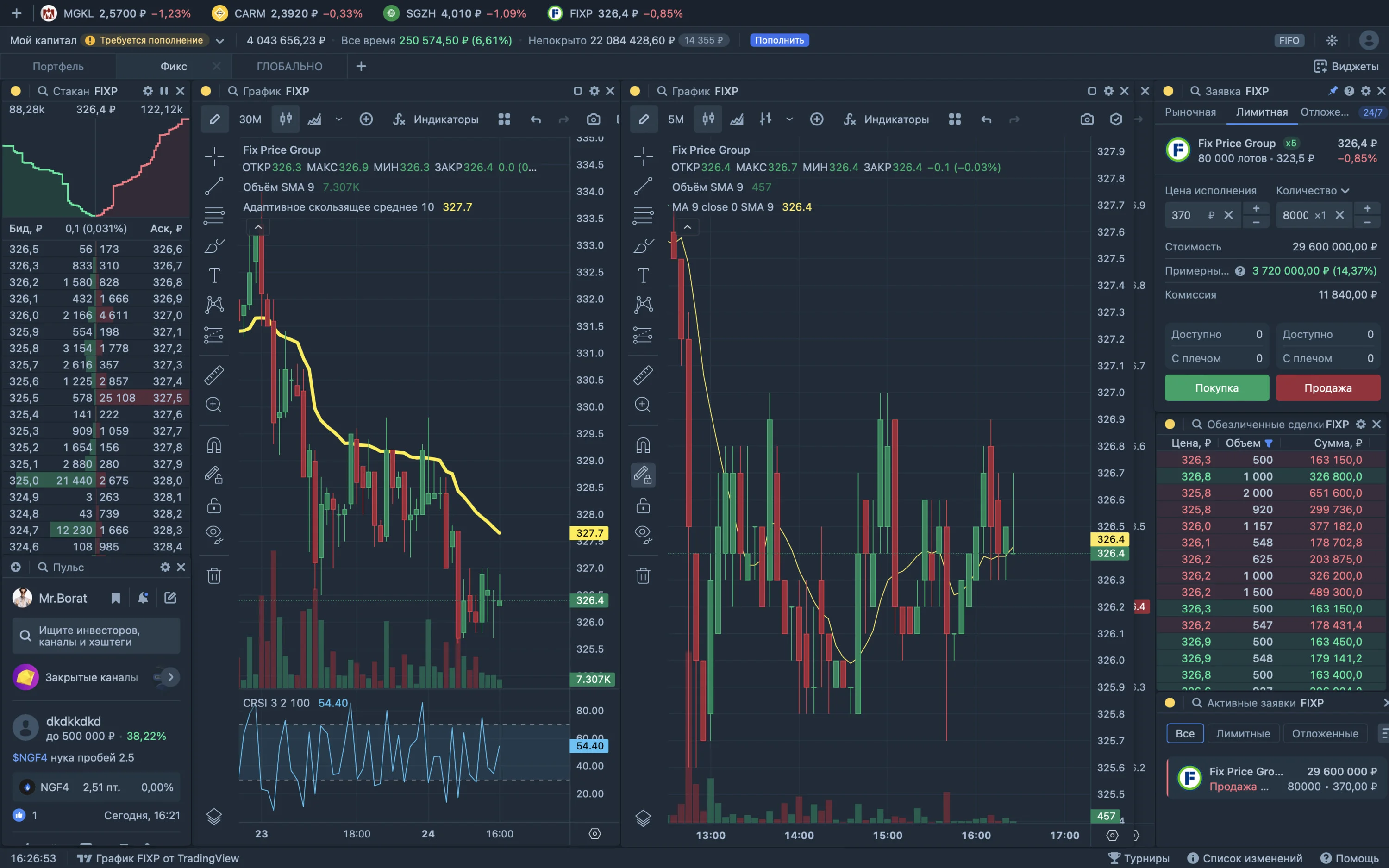This screenshot has width=1389, height=868.
Task: Take a snapshot of the 30M chart
Action: click(x=594, y=119)
